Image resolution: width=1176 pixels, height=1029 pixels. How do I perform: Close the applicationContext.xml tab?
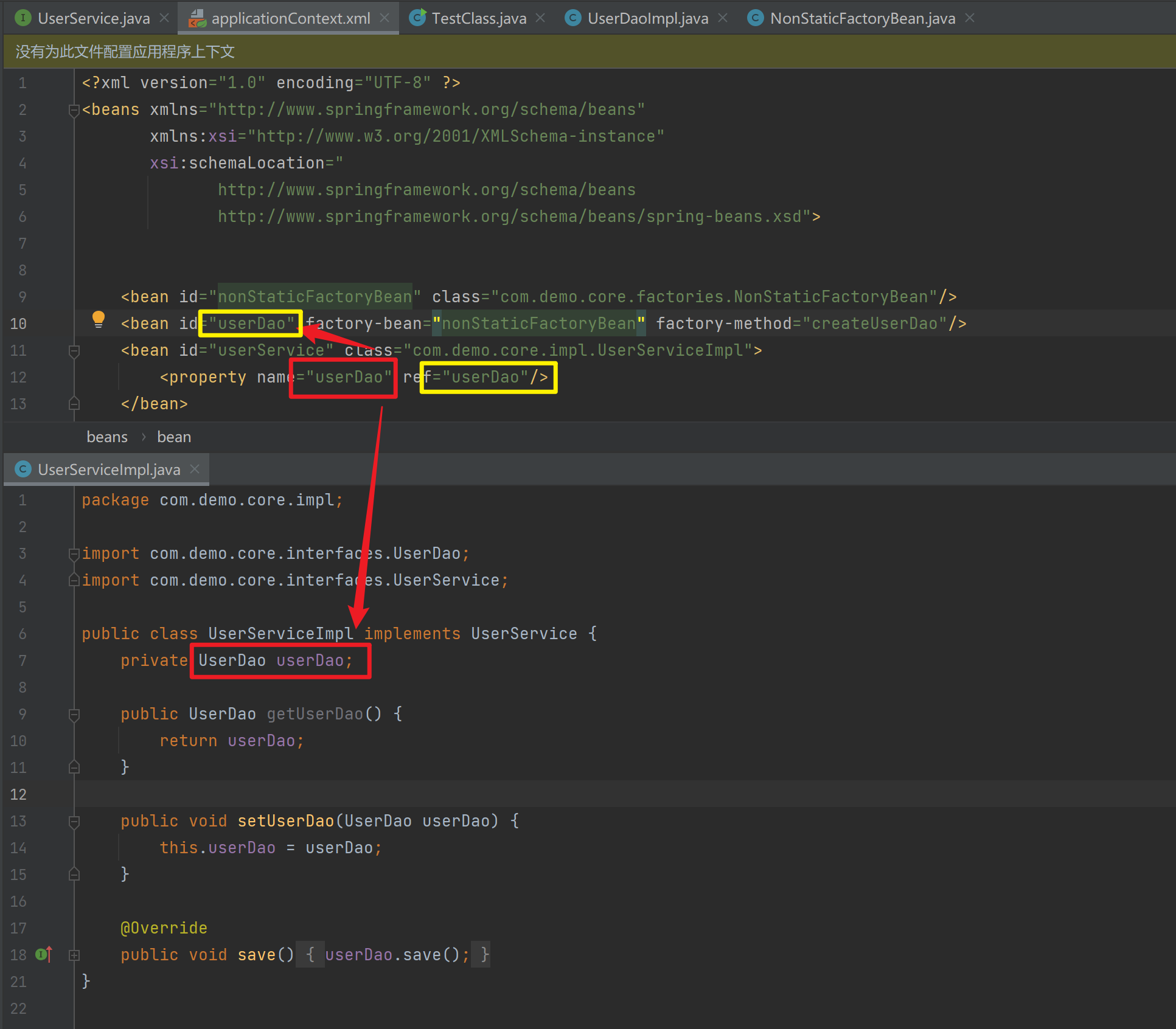pos(384,18)
